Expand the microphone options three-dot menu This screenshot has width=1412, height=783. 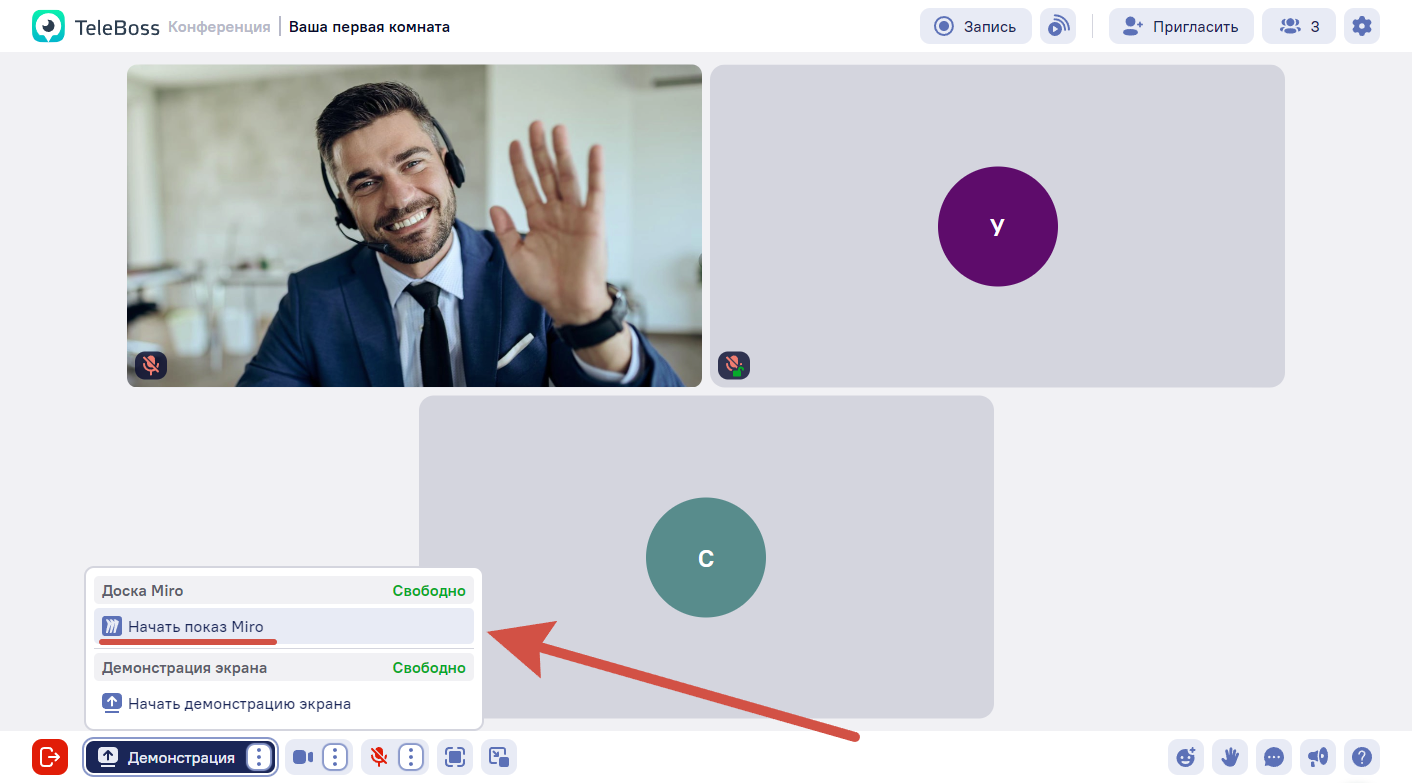click(x=411, y=757)
